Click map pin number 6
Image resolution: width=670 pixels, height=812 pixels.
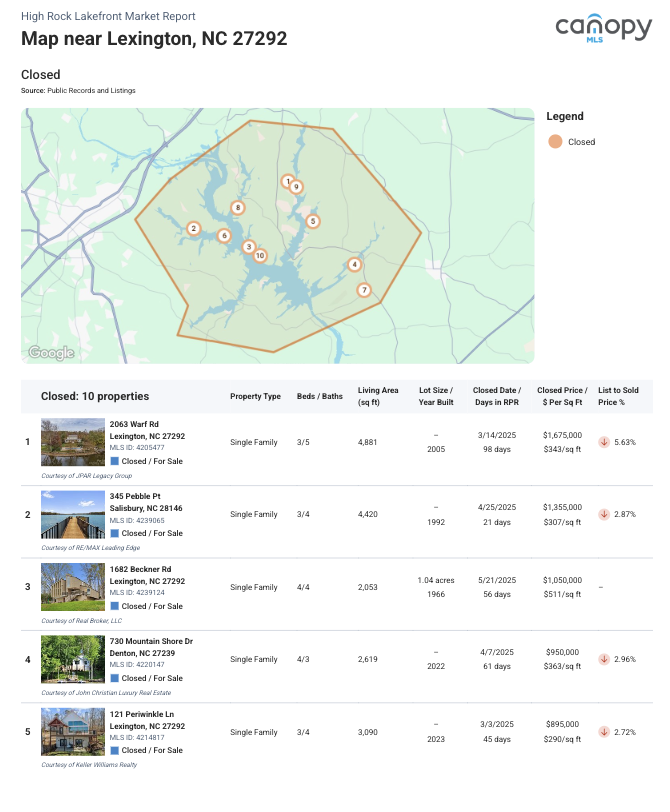224,236
